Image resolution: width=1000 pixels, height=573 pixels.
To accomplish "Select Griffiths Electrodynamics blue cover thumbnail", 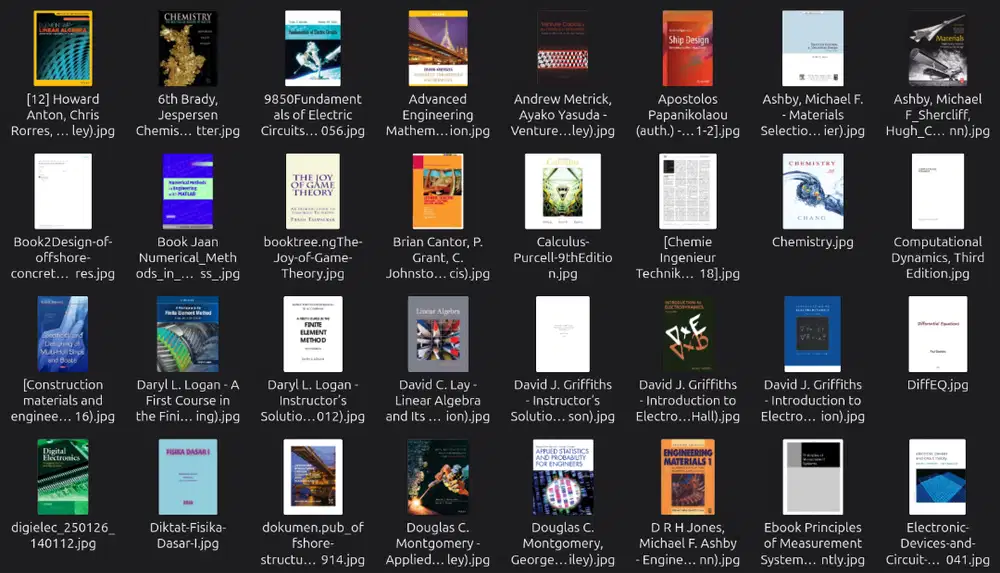I will point(812,334).
